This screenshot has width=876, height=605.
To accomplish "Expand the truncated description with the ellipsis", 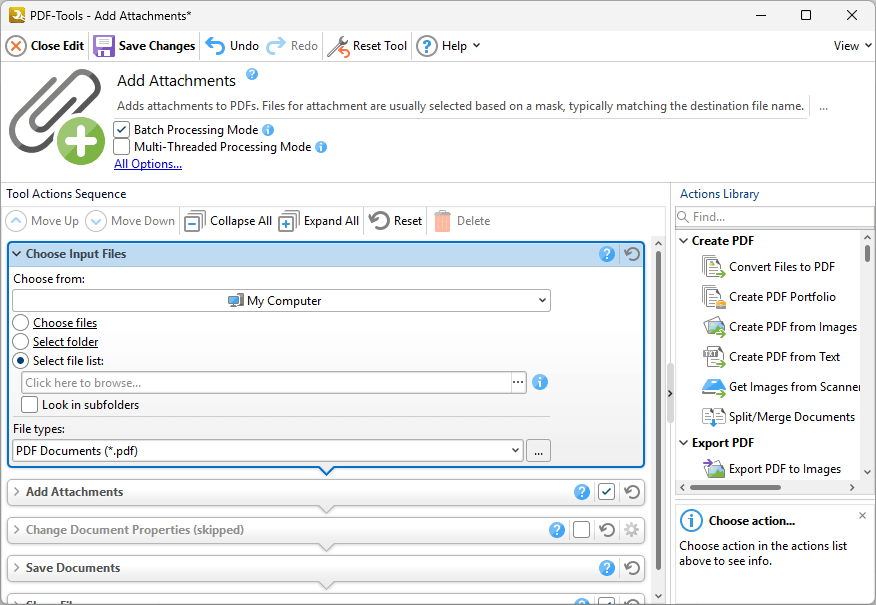I will click(x=823, y=107).
